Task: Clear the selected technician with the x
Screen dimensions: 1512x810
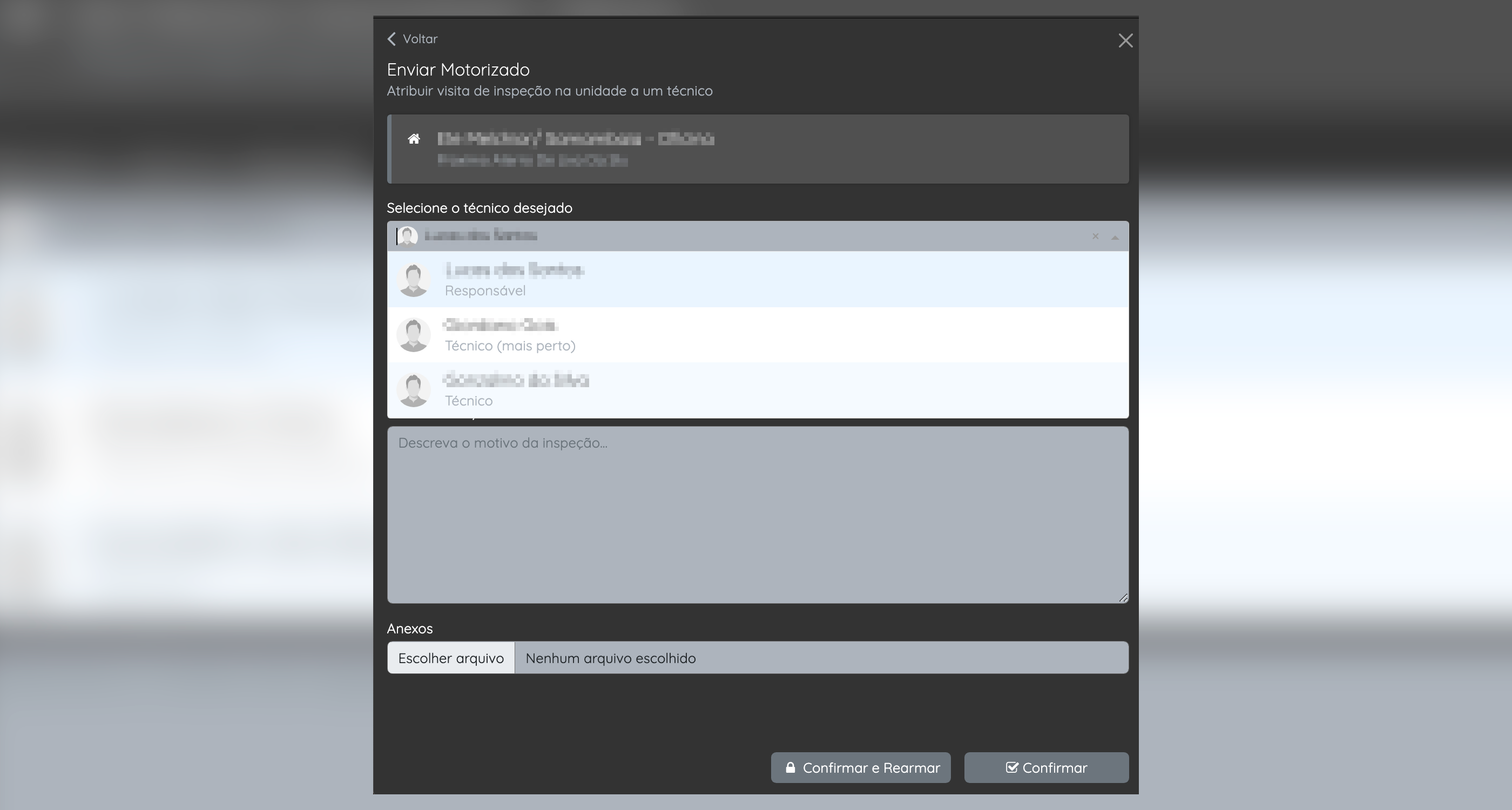Action: point(1095,236)
